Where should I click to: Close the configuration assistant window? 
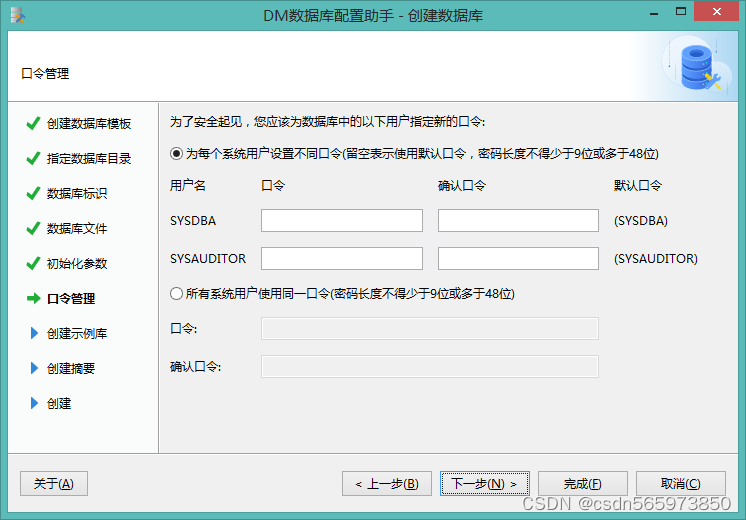(x=717, y=11)
